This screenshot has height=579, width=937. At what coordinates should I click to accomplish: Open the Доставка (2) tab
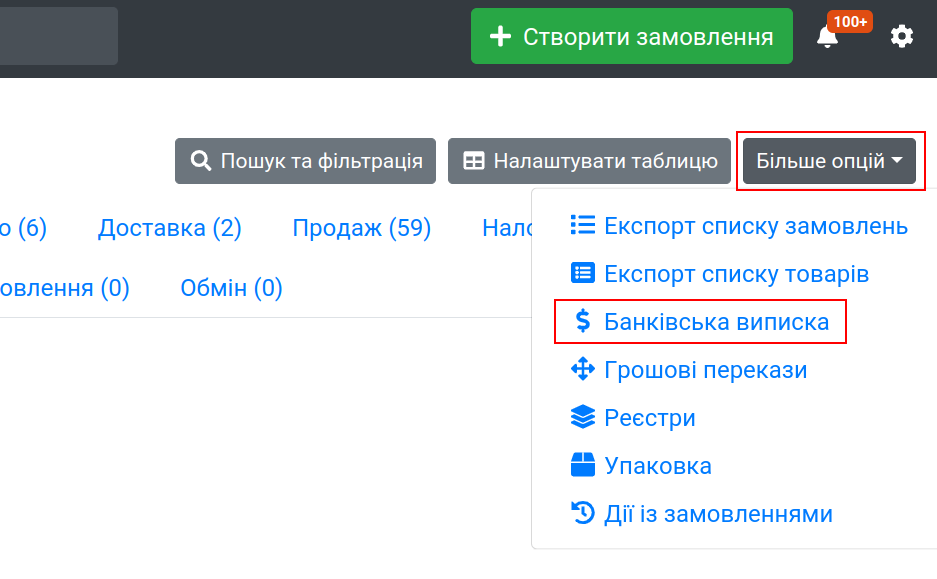pyautogui.click(x=170, y=228)
